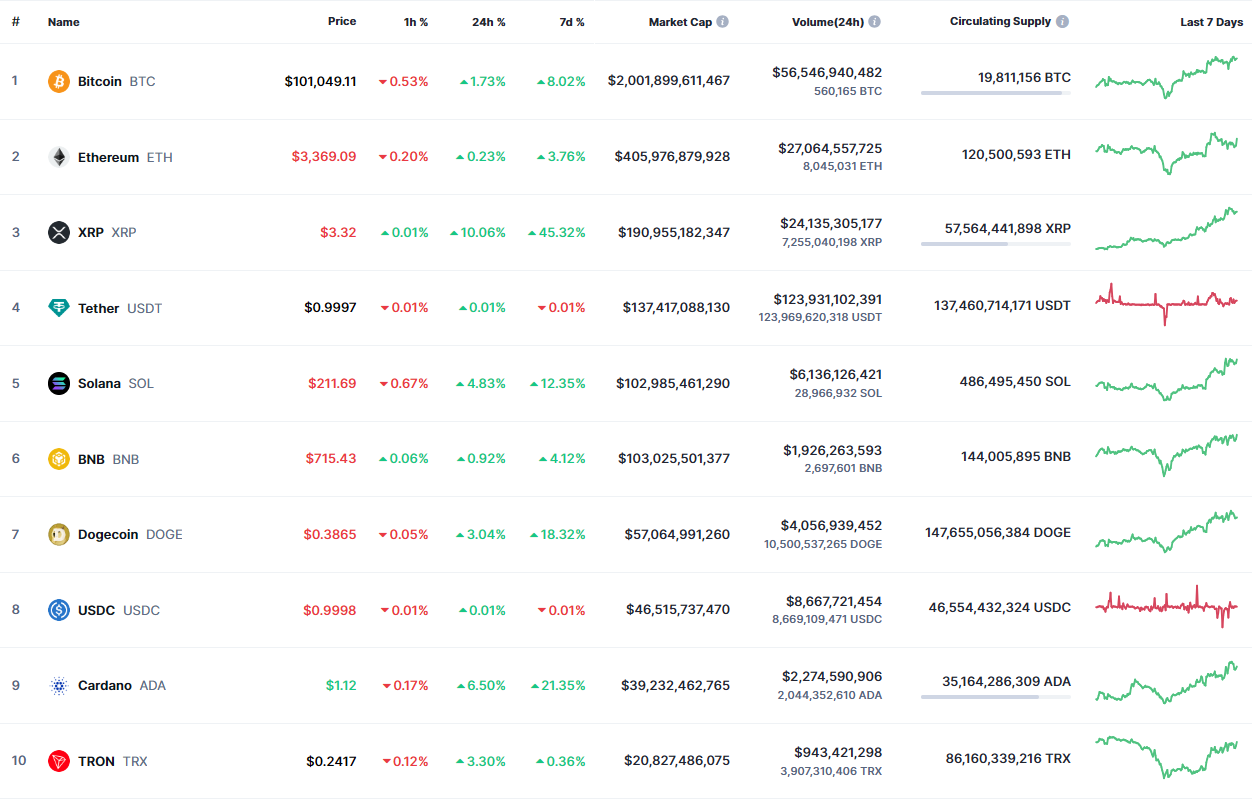Viewport: 1252px width, 802px height.
Task: Click the Market Cap info icon
Action: click(722, 21)
